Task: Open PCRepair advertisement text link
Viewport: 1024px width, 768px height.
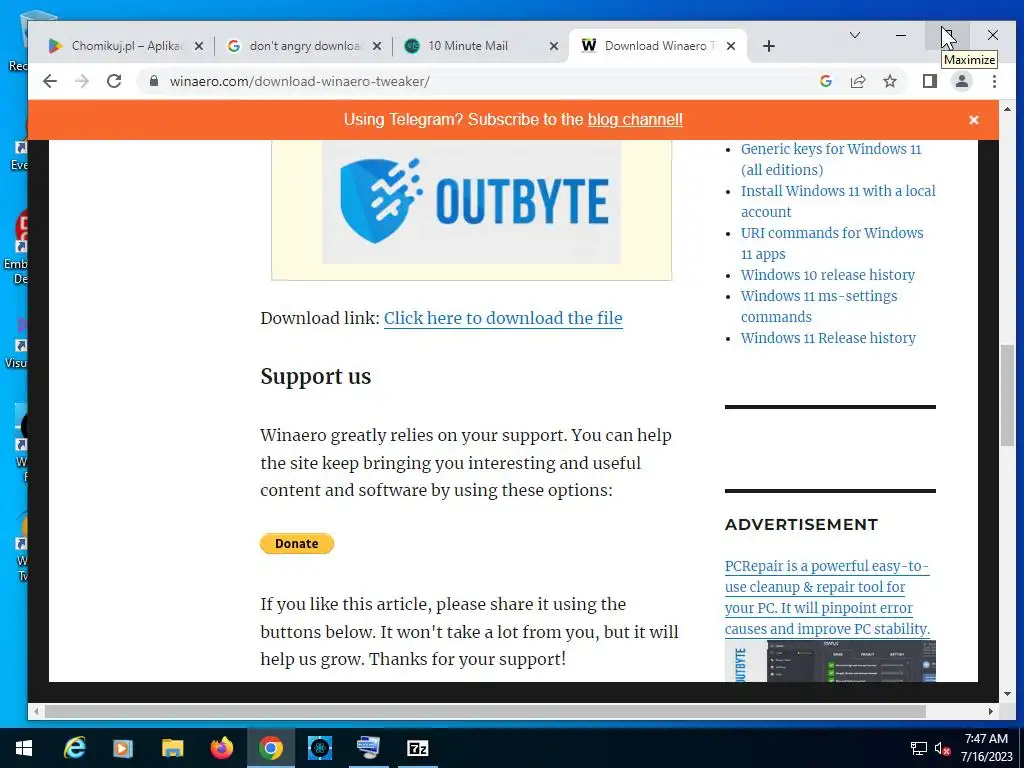Action: [827, 598]
